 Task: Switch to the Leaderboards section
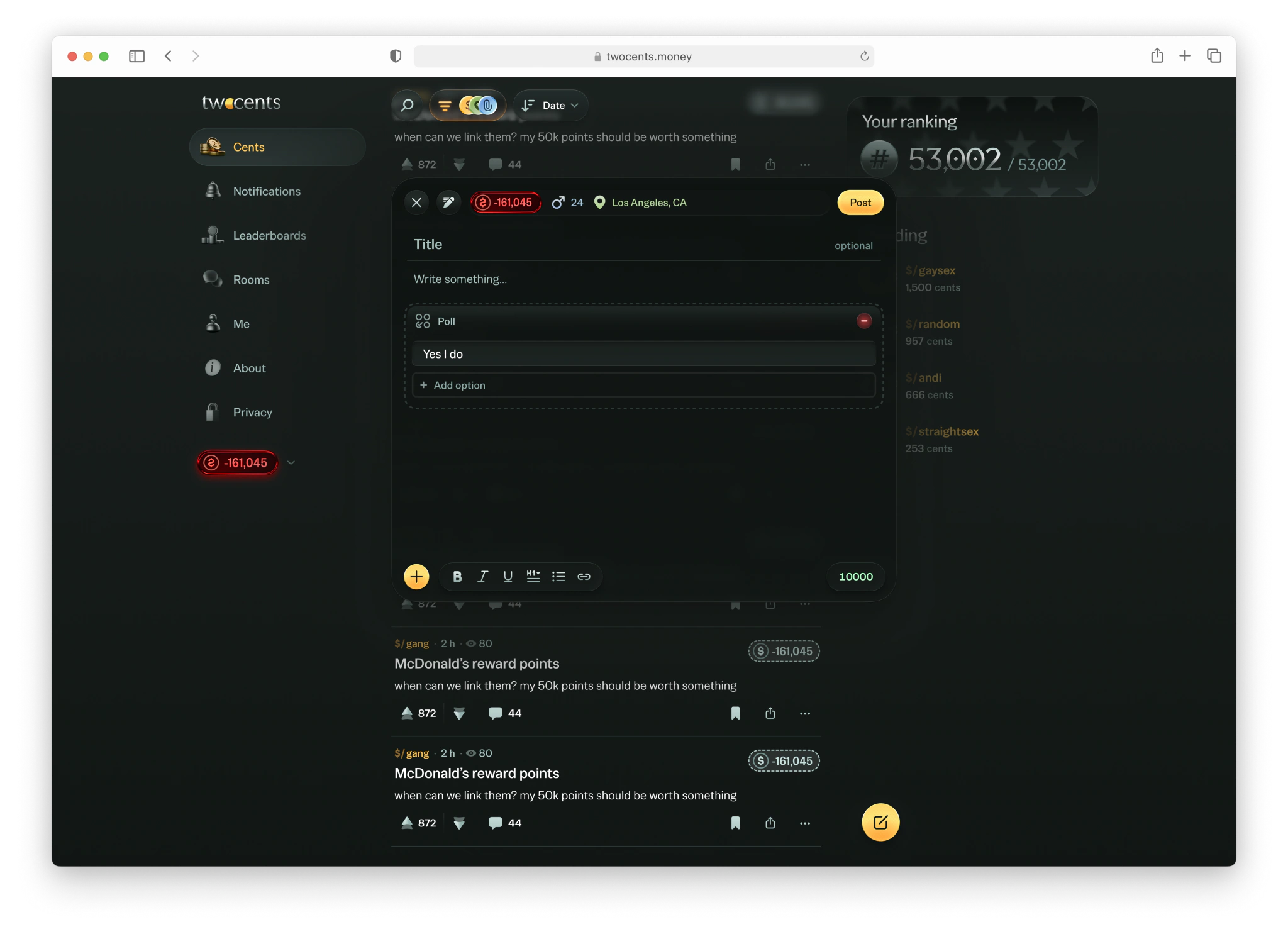coord(269,235)
